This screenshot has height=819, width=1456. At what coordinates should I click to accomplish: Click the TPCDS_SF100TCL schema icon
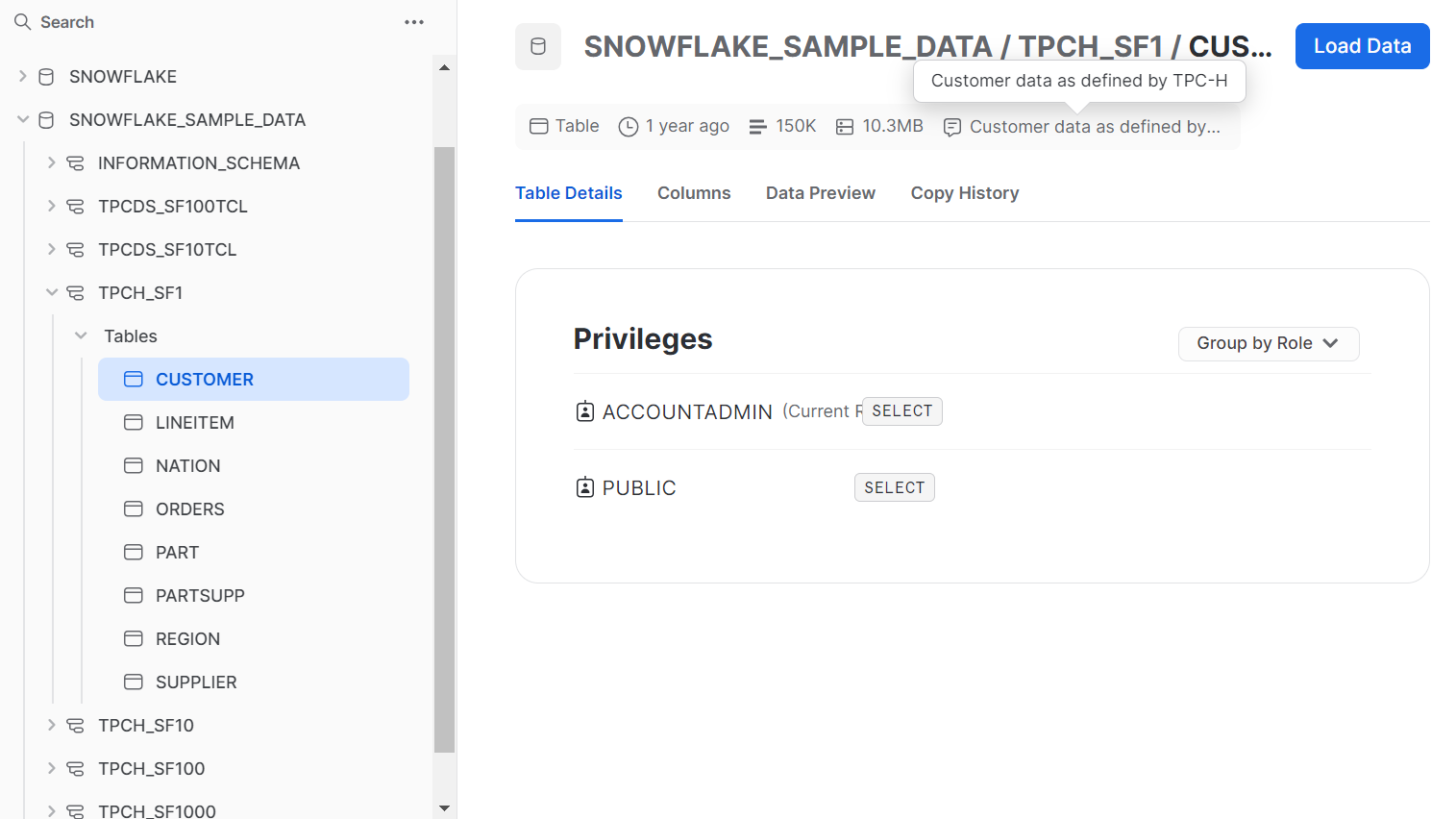(x=75, y=207)
